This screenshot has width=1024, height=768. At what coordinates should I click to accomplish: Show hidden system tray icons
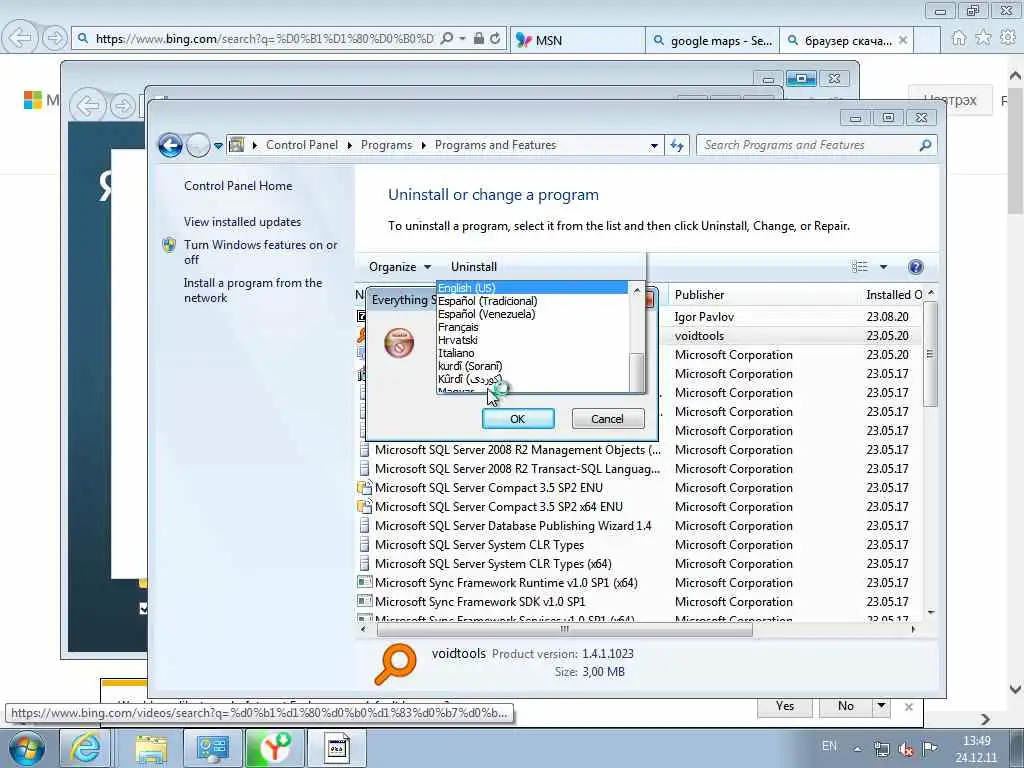click(x=857, y=749)
